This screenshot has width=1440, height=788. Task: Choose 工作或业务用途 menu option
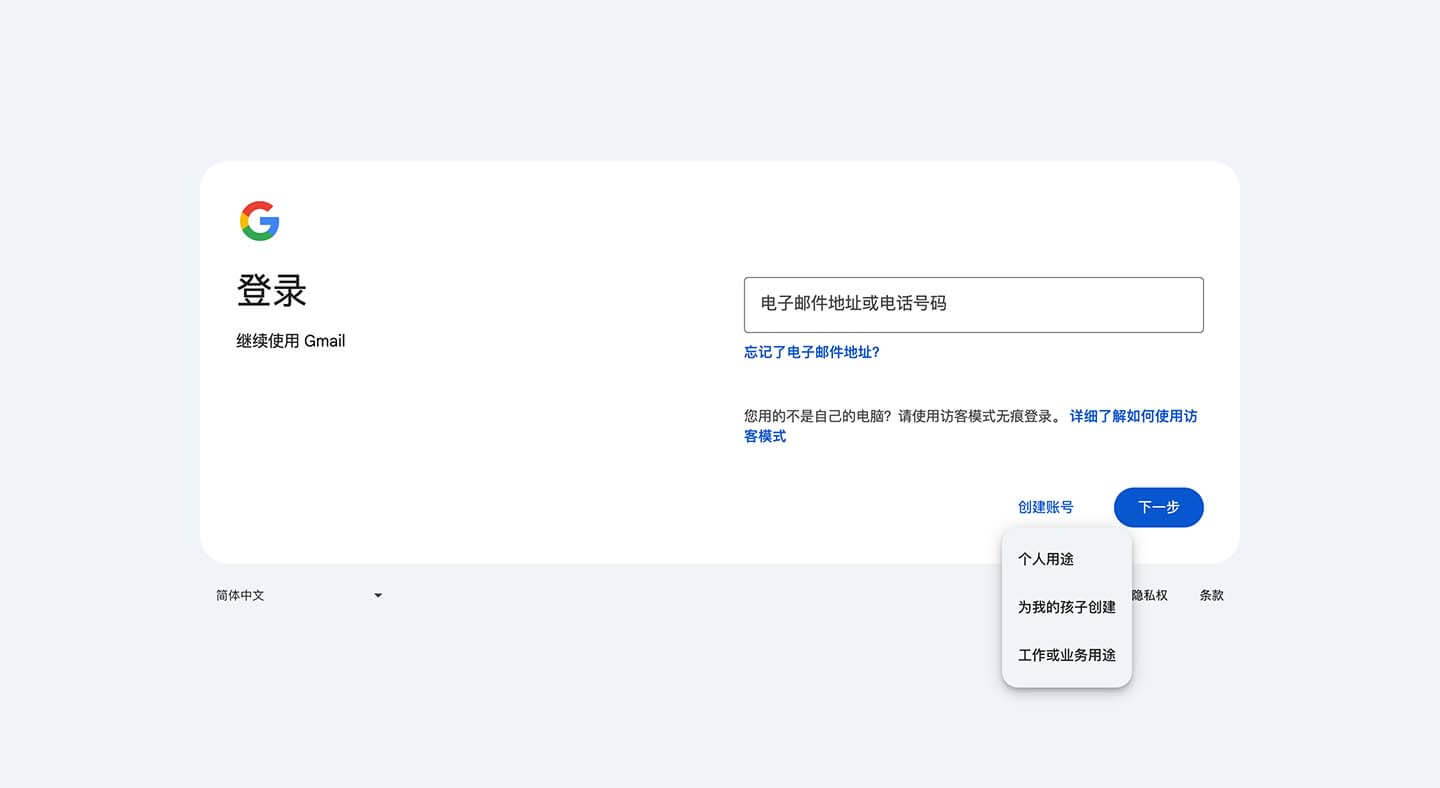(1067, 655)
